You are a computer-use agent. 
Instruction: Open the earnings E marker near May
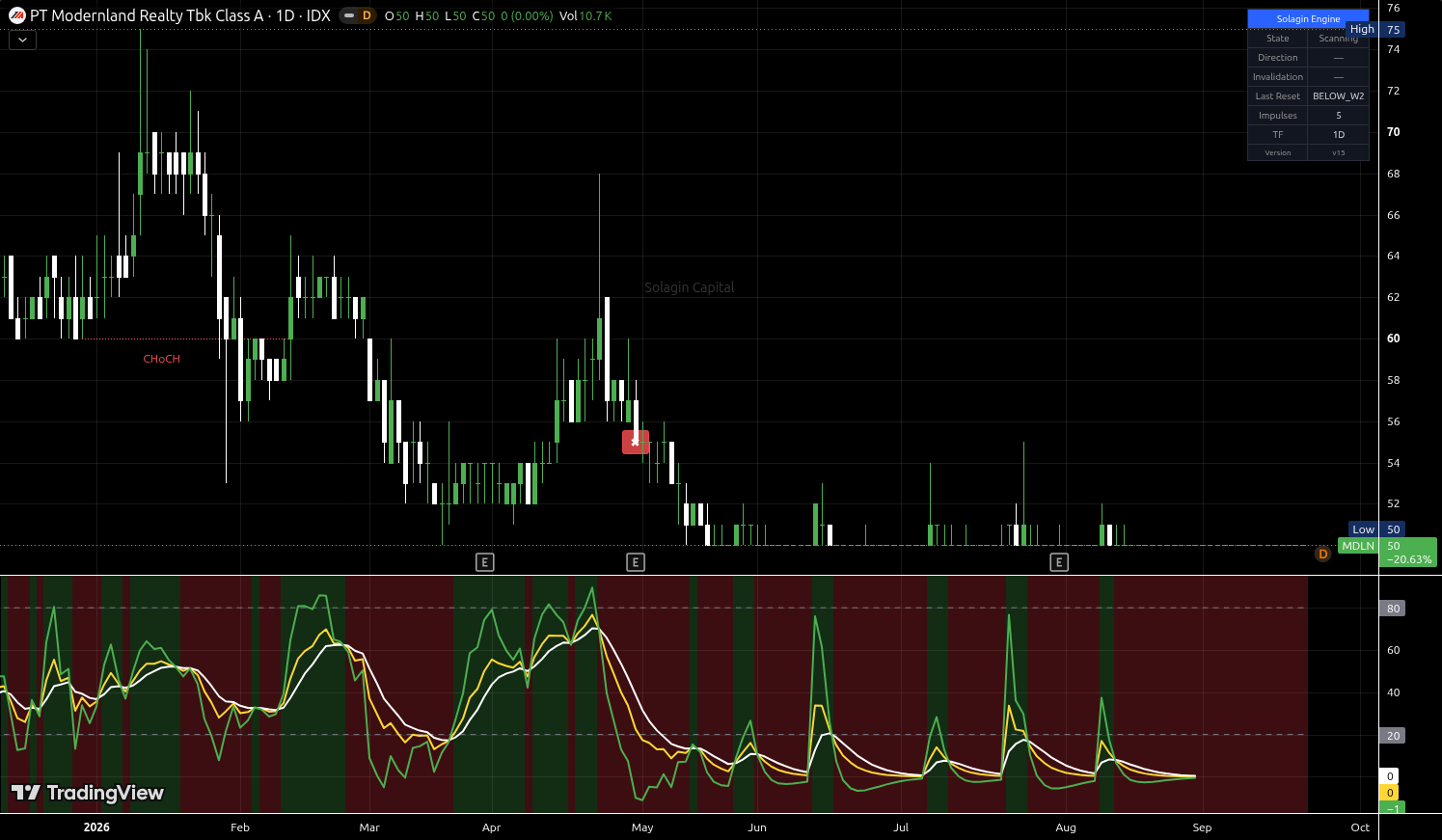pyautogui.click(x=635, y=562)
